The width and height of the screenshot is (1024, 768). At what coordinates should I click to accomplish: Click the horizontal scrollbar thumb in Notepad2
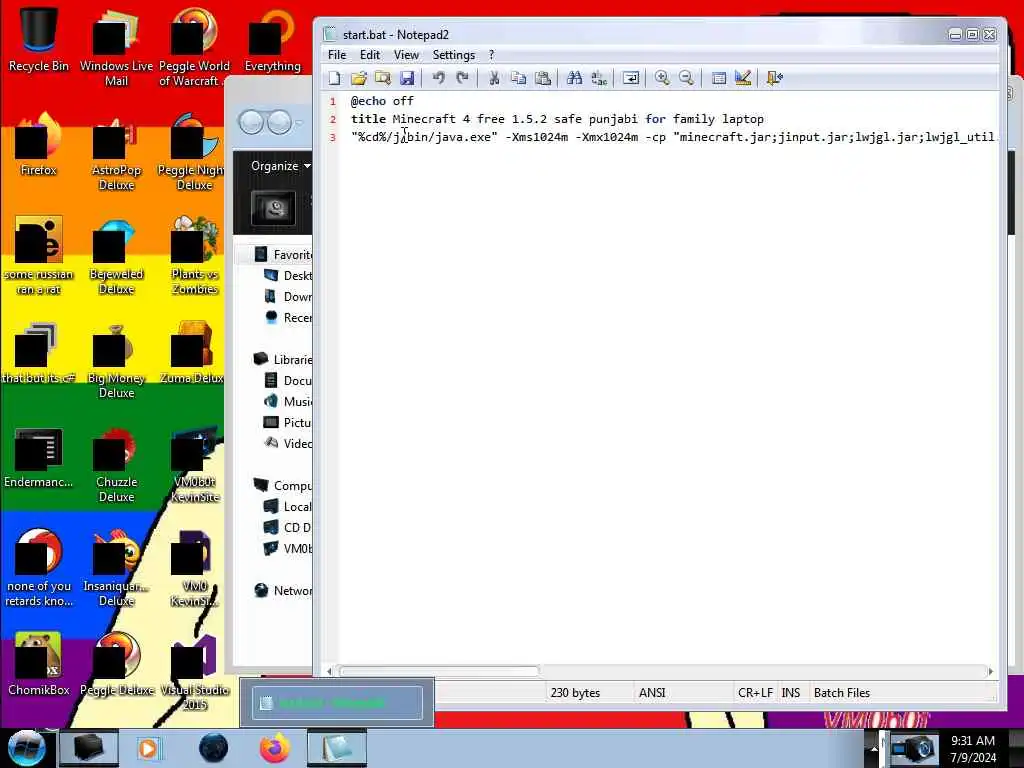tap(438, 671)
